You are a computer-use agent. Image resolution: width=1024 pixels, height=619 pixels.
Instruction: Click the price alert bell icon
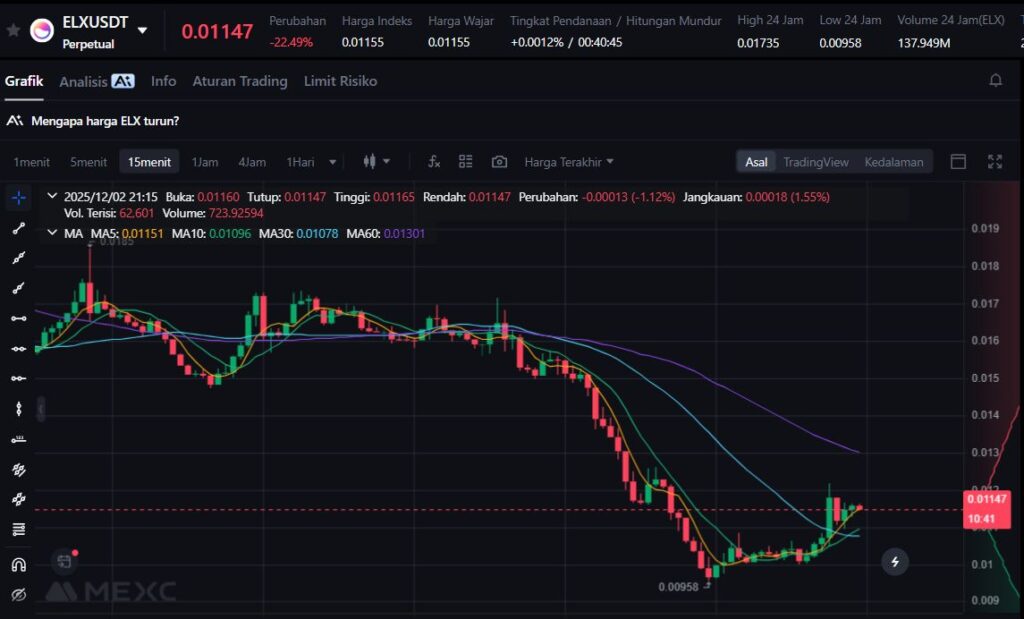995,81
